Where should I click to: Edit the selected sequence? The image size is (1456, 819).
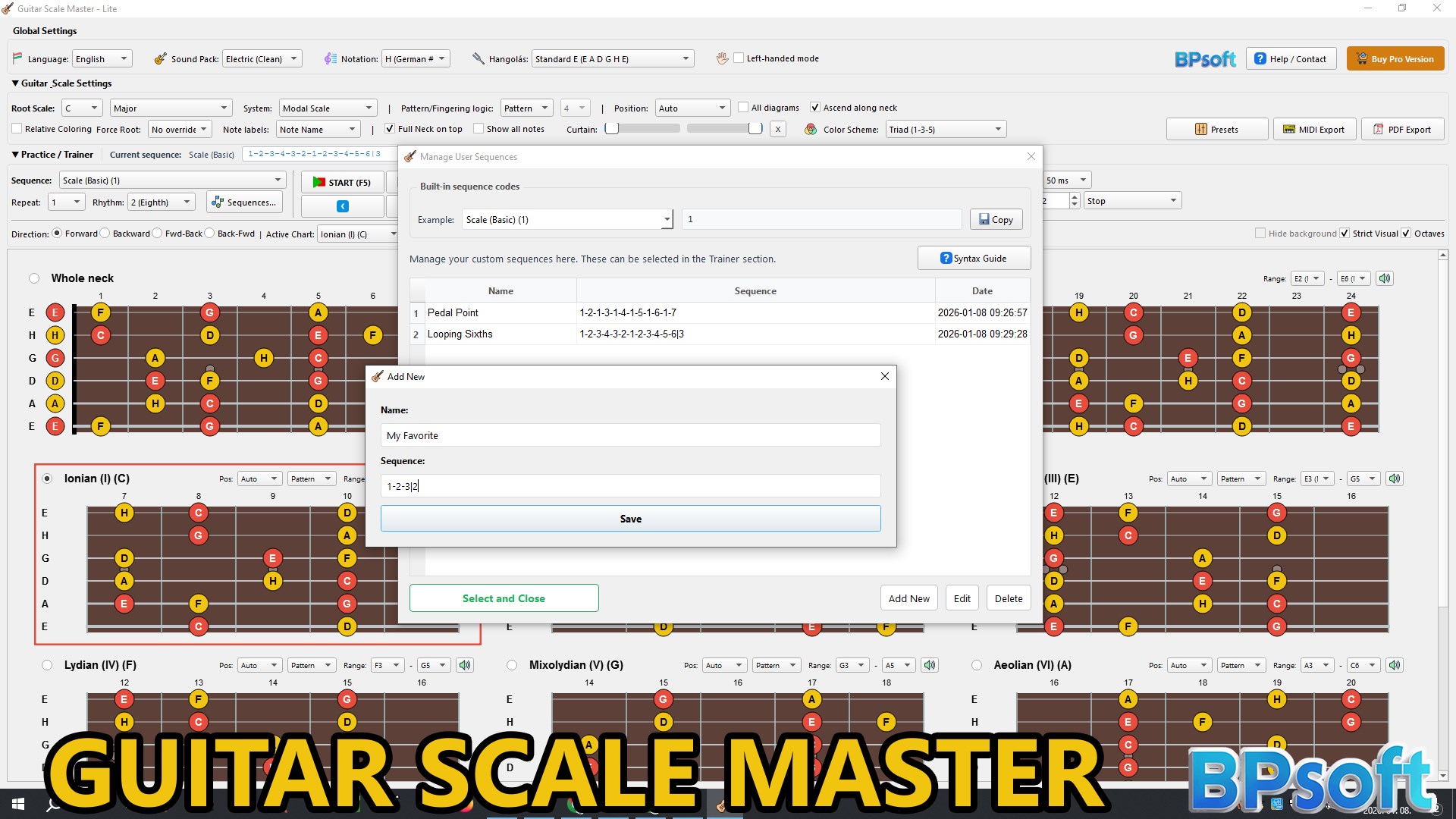962,598
